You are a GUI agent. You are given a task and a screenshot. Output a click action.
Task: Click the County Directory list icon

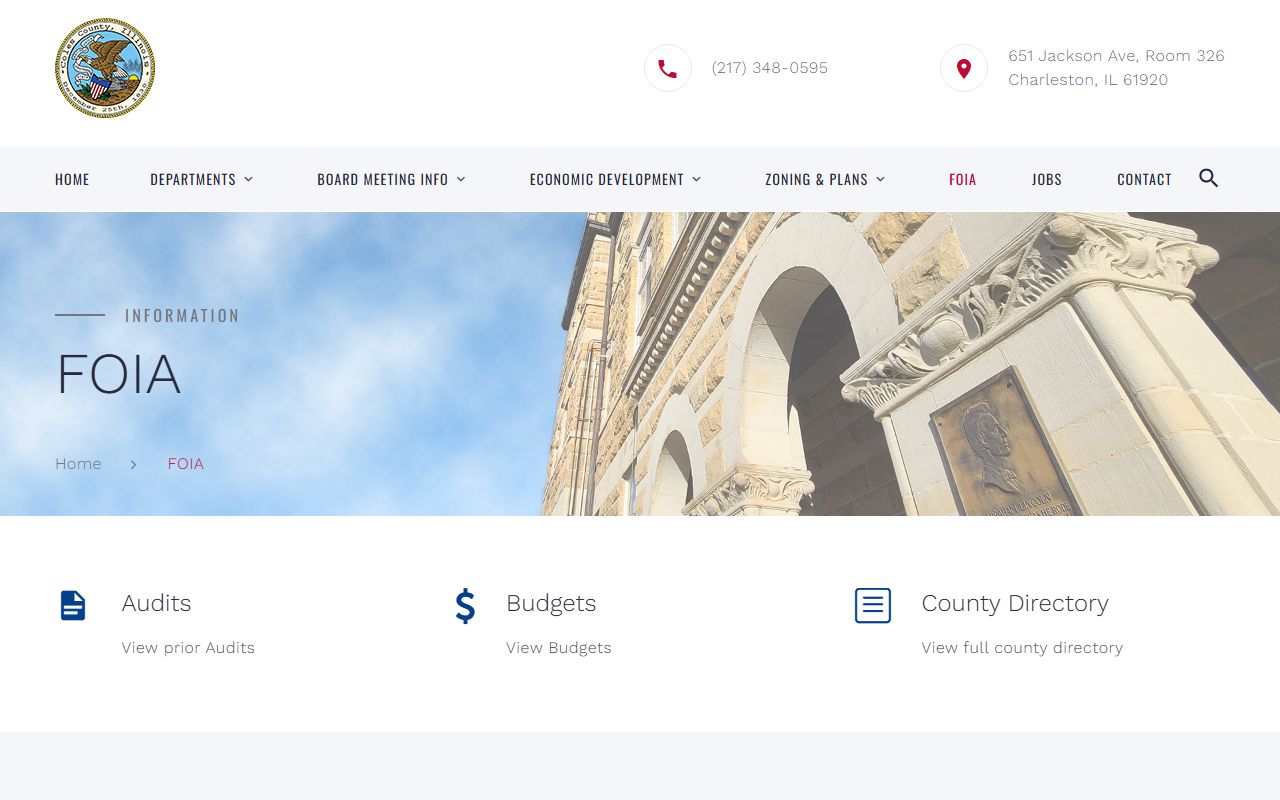click(873, 605)
